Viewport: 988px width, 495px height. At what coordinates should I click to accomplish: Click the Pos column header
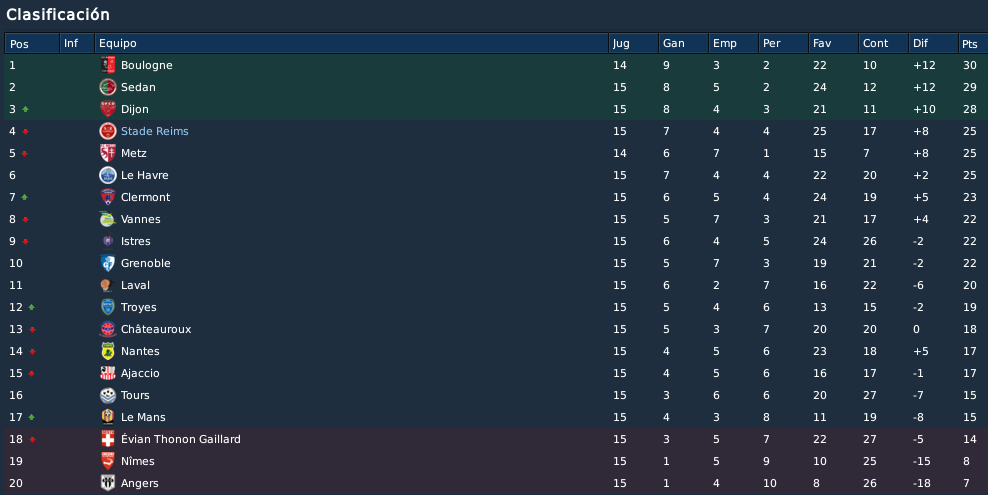point(32,43)
